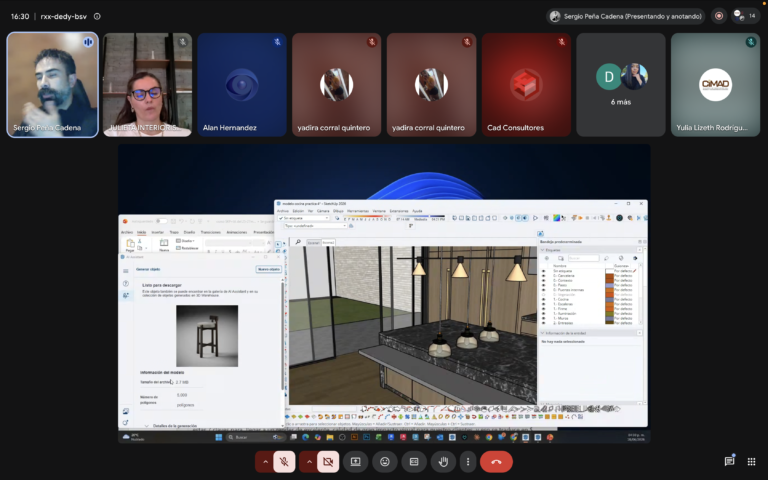Click the play animation triangle in SketchUp toolbar
The height and width of the screenshot is (480, 768).
(535, 218)
